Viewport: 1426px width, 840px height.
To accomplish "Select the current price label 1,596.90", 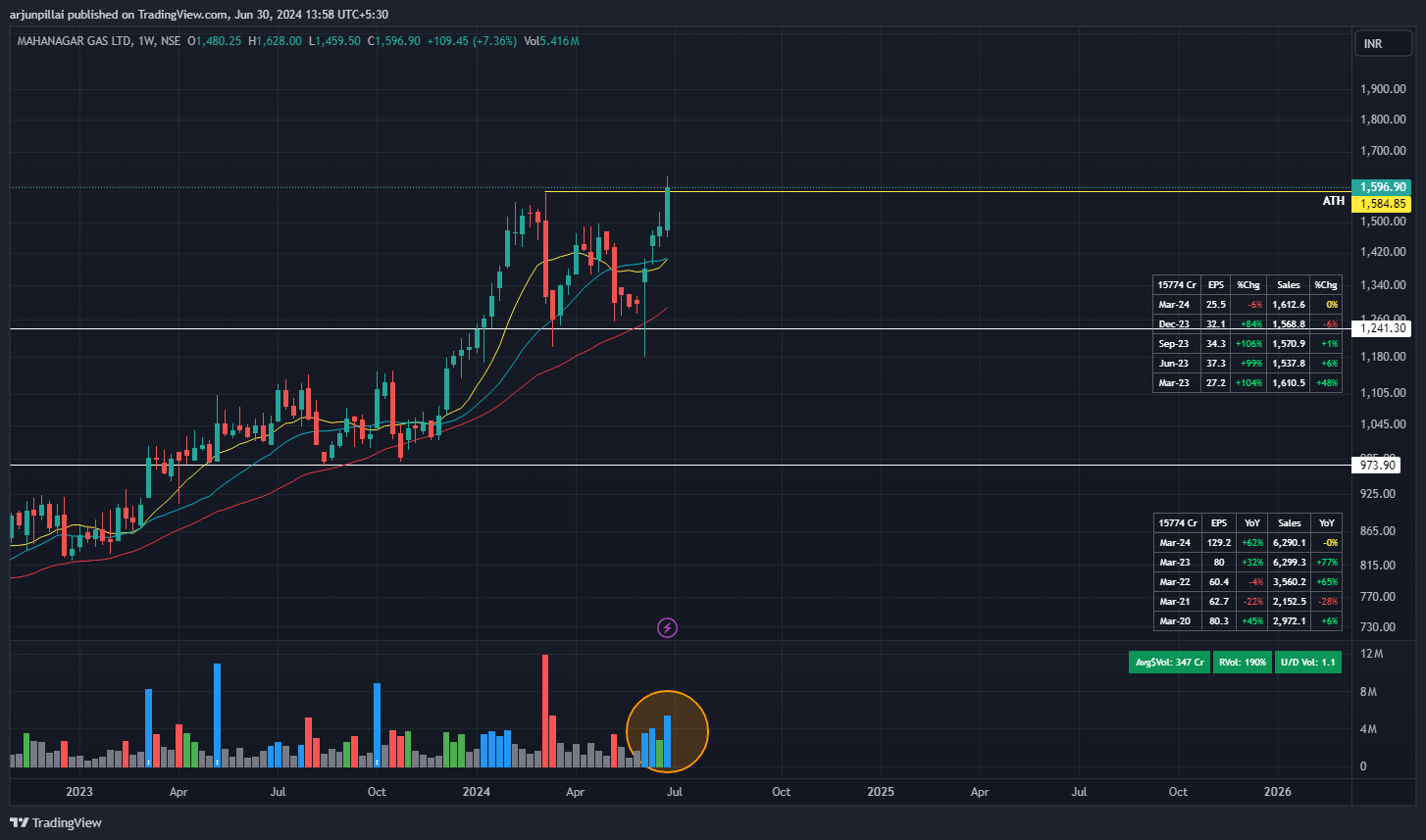I will [x=1380, y=187].
